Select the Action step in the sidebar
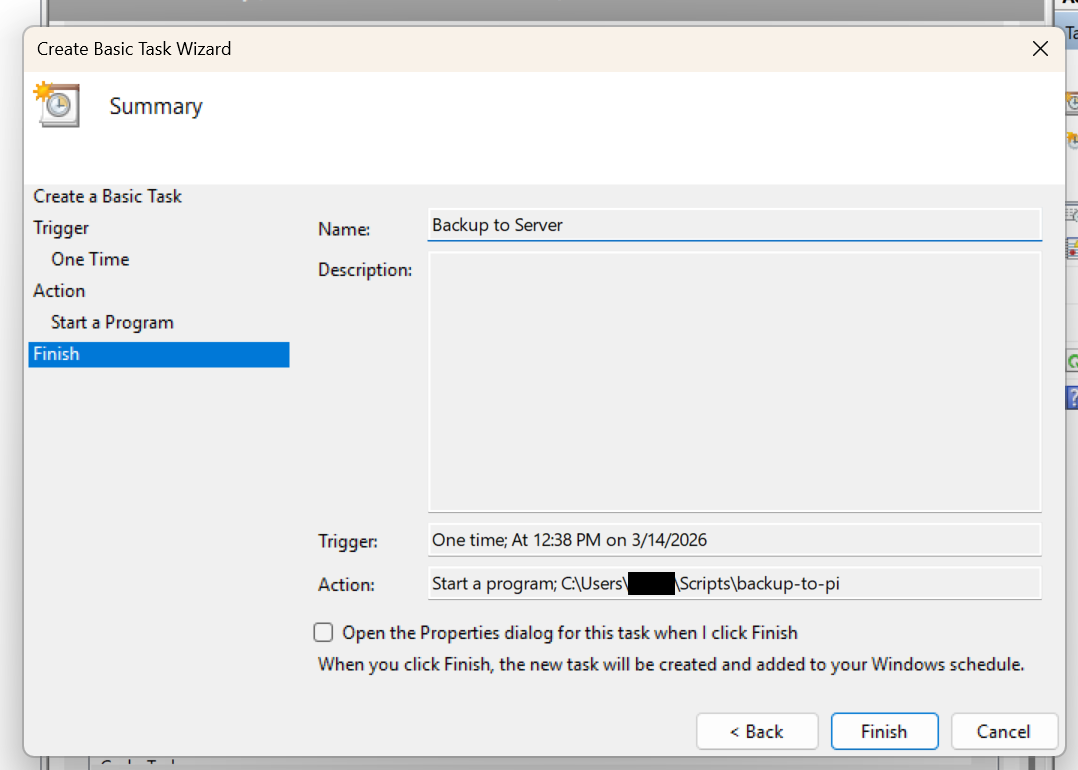Viewport: 1078px width, 770px height. coord(59,291)
